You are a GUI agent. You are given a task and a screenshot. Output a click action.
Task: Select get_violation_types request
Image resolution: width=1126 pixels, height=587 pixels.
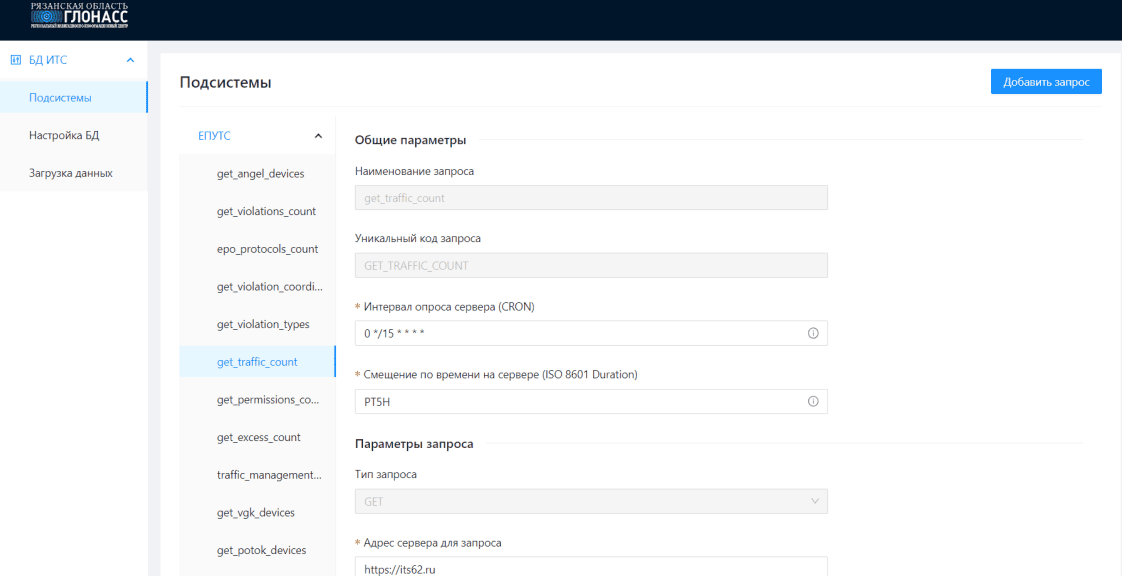(263, 324)
